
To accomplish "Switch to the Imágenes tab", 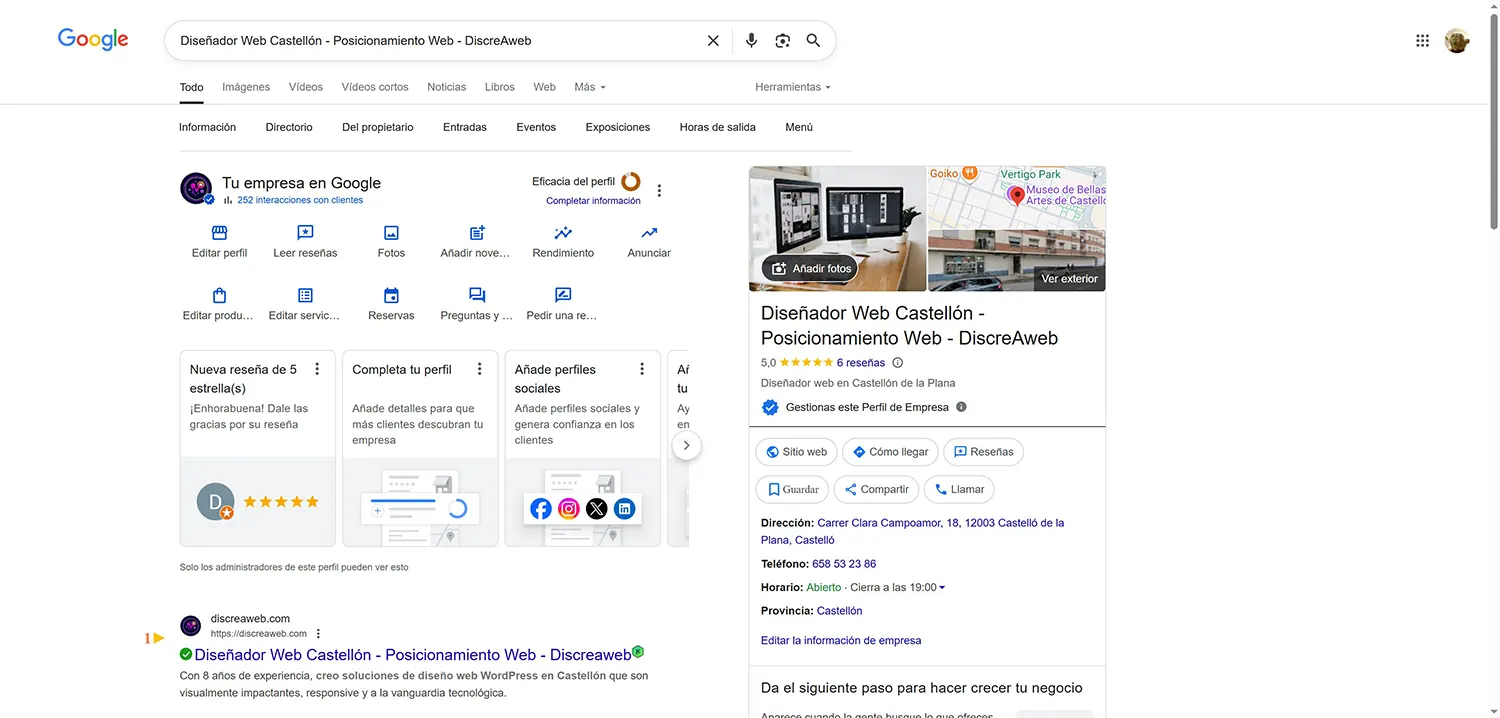I will 245,87.
